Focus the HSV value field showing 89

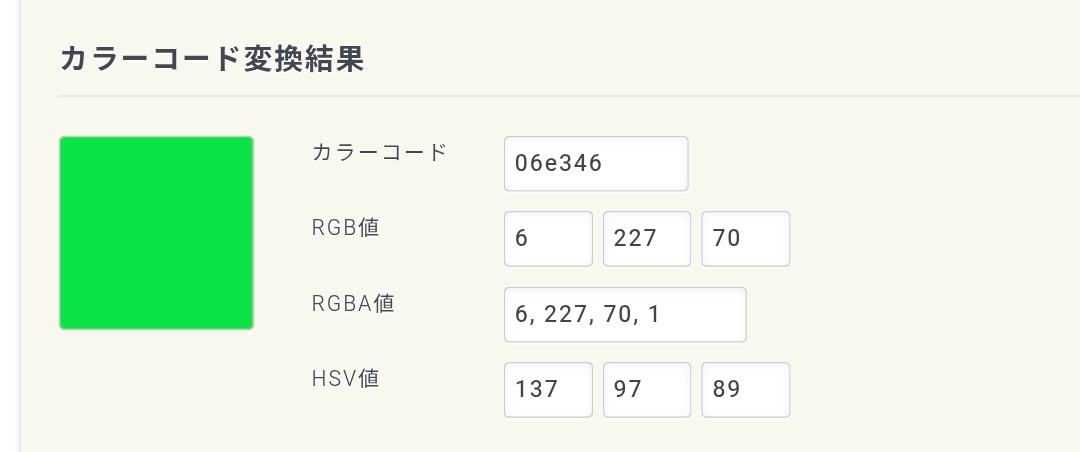[745, 389]
